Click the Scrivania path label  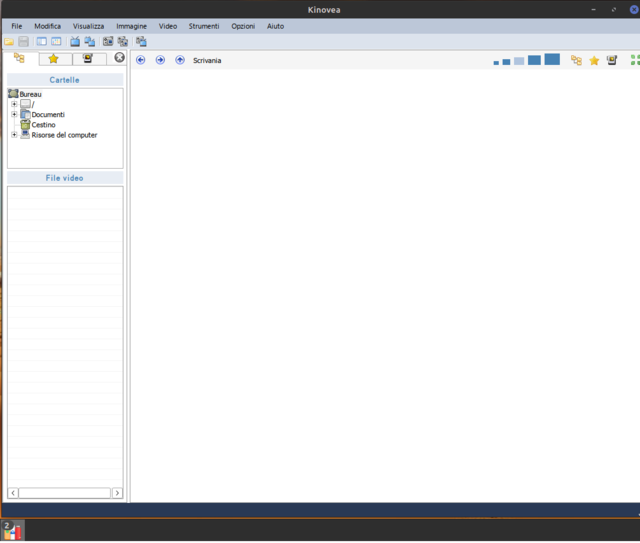[x=207, y=60]
